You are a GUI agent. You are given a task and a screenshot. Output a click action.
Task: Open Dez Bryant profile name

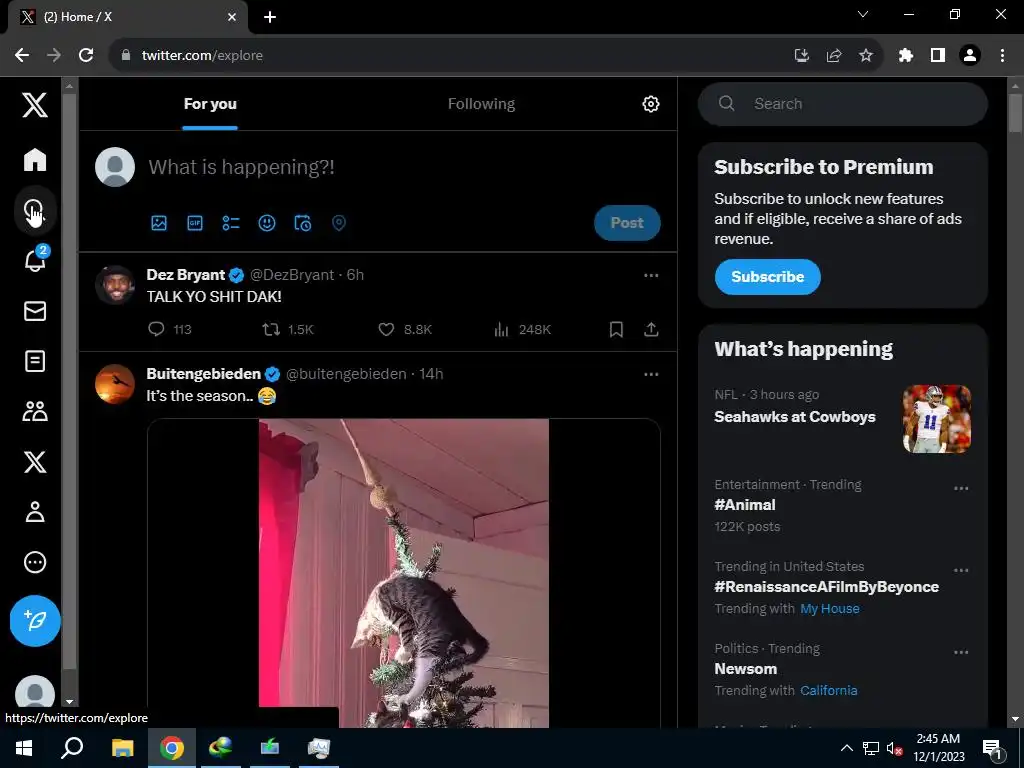coord(185,275)
